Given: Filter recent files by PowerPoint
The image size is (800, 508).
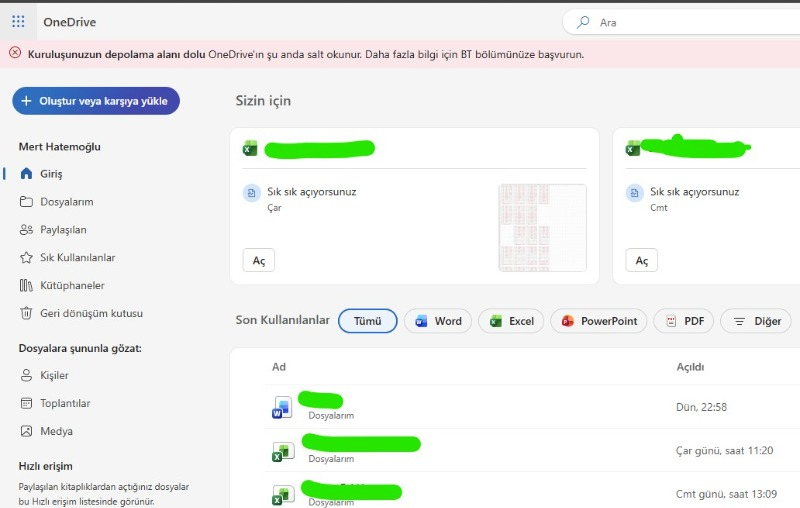Looking at the screenshot, I should tap(598, 321).
